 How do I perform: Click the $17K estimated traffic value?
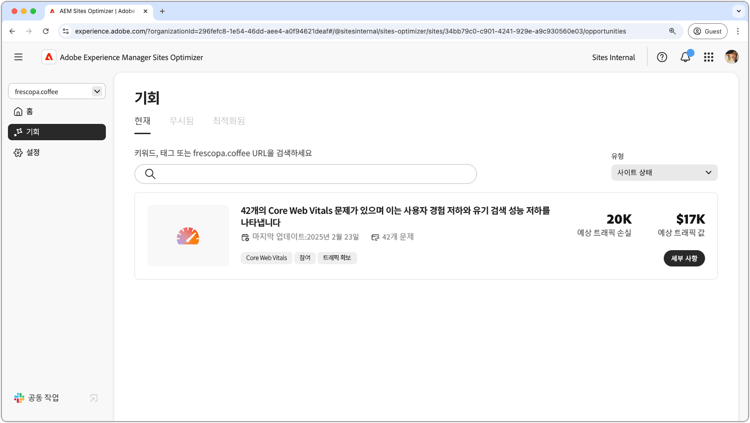click(690, 219)
